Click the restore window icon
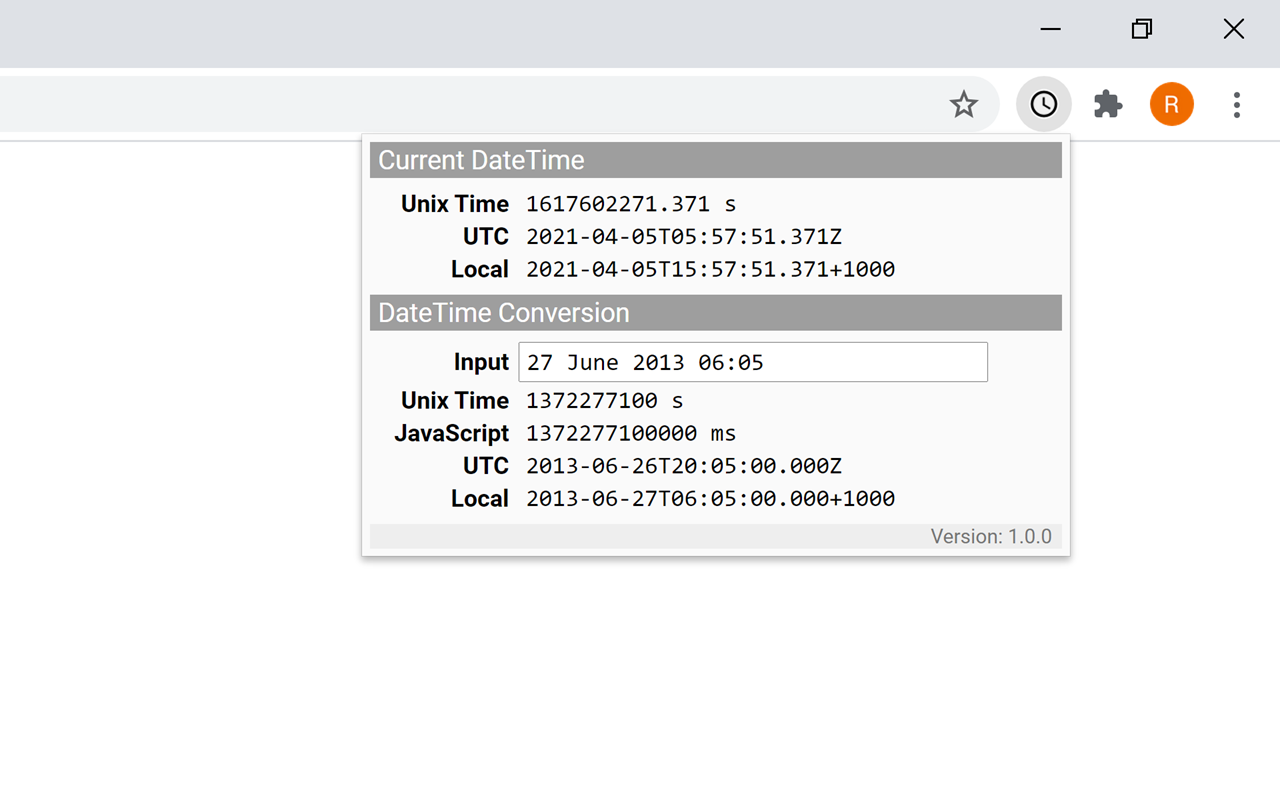The width and height of the screenshot is (1280, 800). pyautogui.click(x=1141, y=29)
